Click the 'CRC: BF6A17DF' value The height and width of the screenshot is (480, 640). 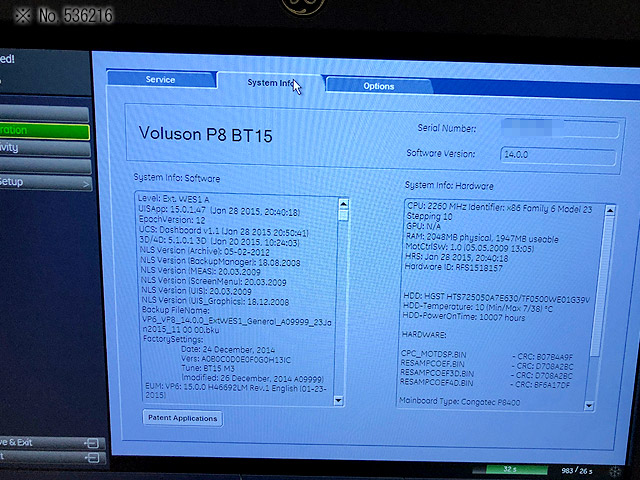pyautogui.click(x=543, y=384)
